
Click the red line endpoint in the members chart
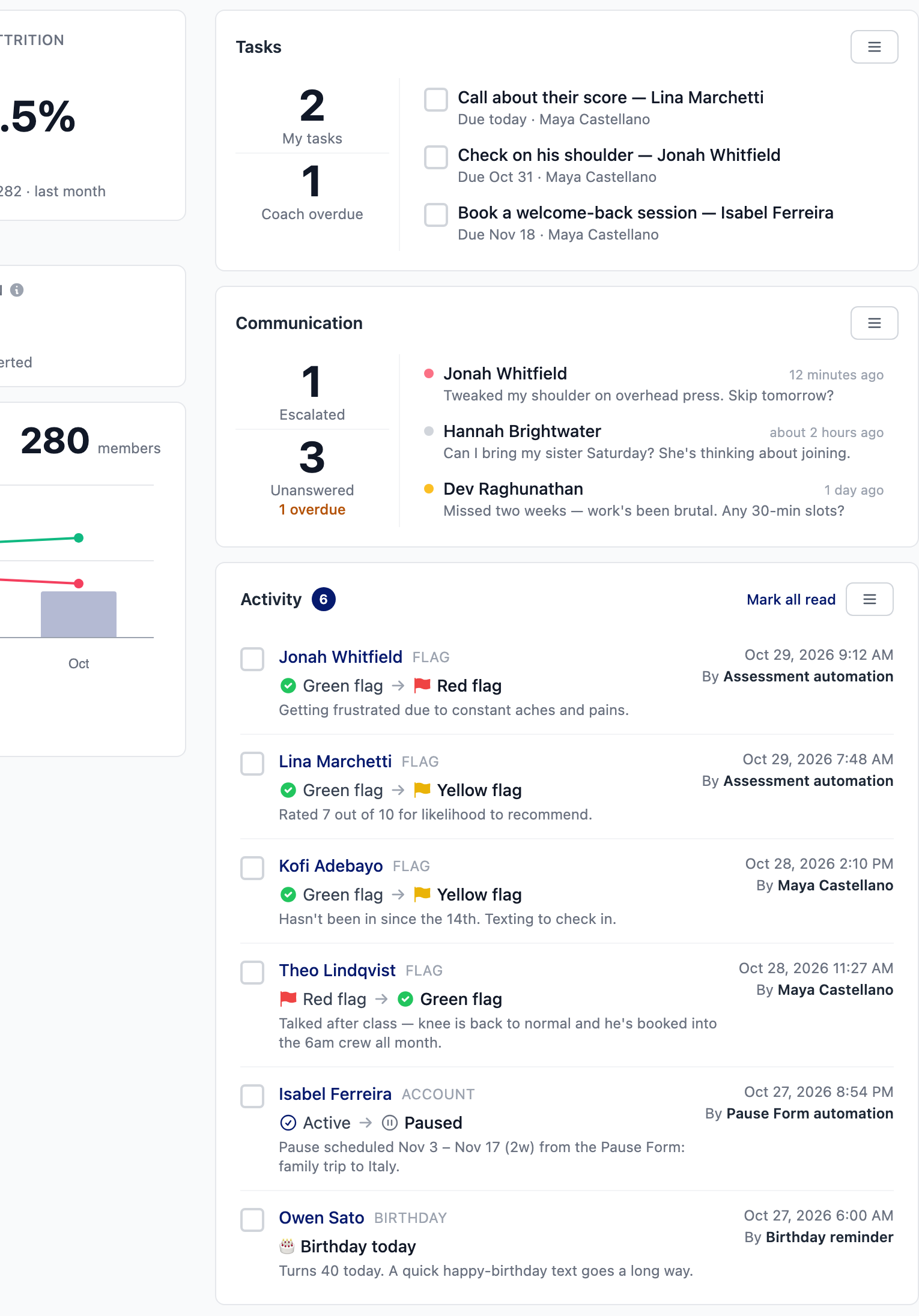tap(79, 584)
